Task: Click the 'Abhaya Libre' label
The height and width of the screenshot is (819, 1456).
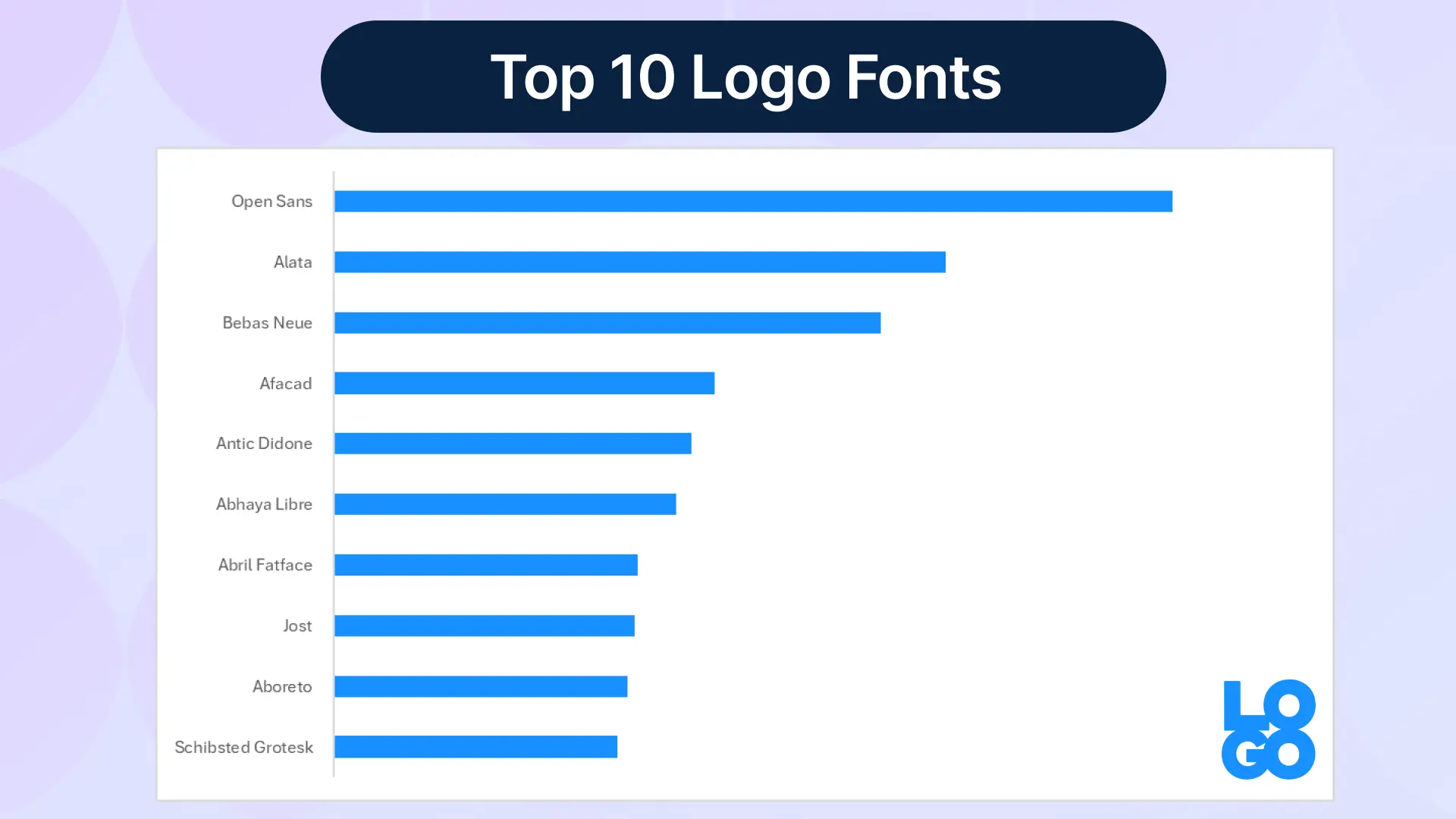Action: pyautogui.click(x=264, y=504)
